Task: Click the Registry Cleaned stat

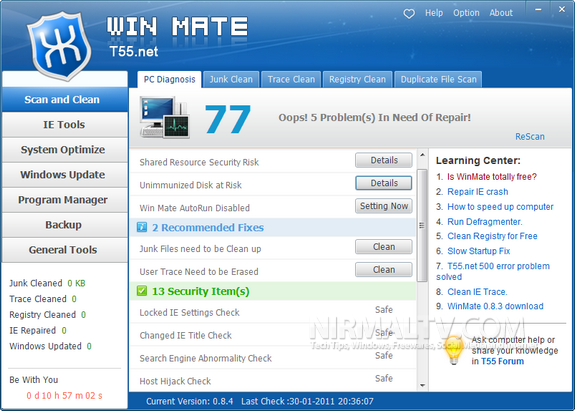Action: point(48,315)
